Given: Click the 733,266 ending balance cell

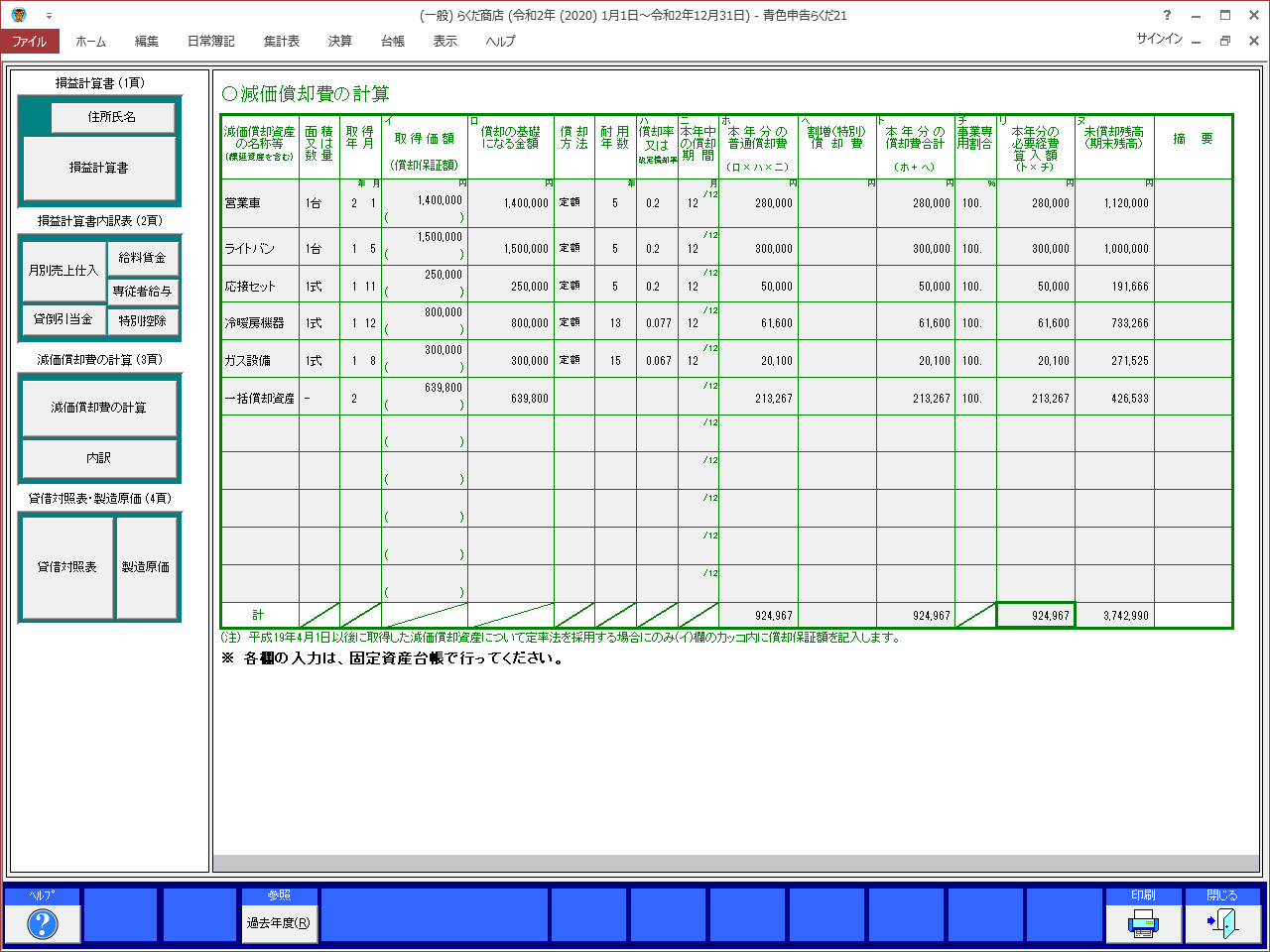Looking at the screenshot, I should (1114, 323).
